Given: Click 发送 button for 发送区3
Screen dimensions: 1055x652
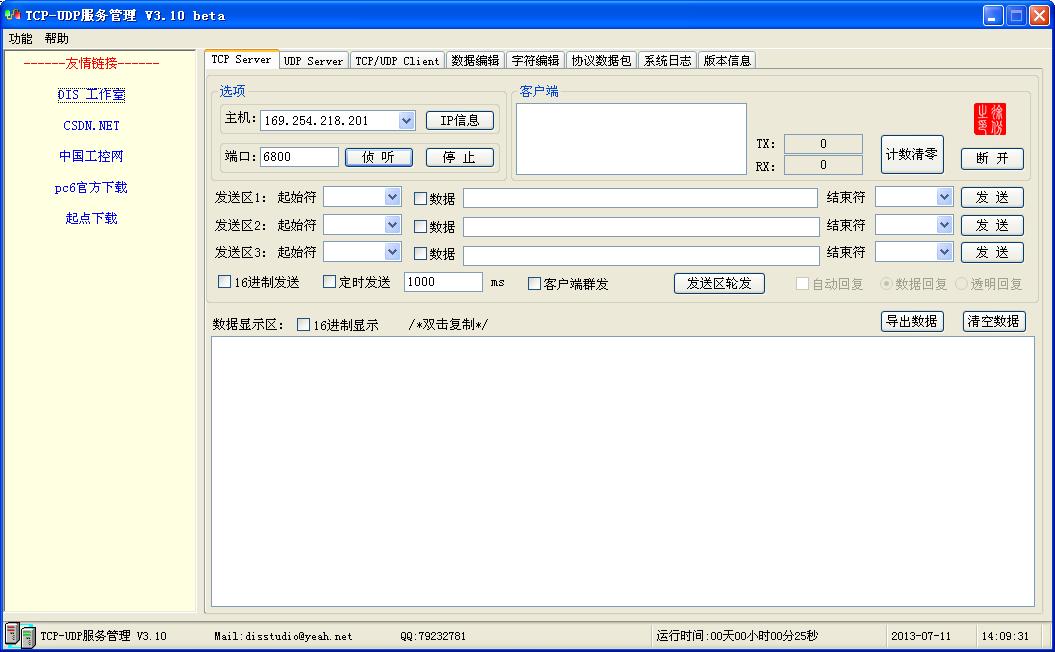Looking at the screenshot, I should tap(992, 252).
